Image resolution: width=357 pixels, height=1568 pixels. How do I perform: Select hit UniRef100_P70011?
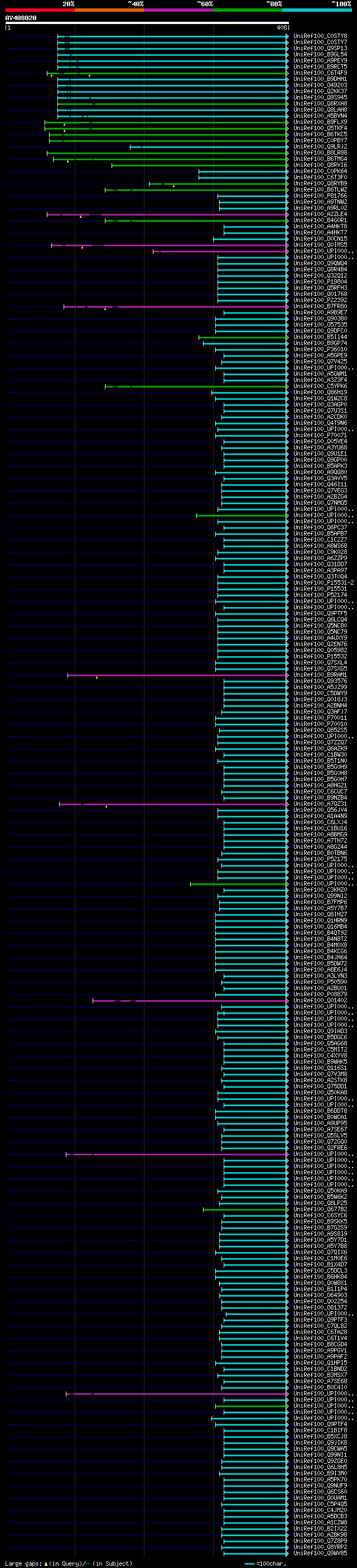[320, 718]
